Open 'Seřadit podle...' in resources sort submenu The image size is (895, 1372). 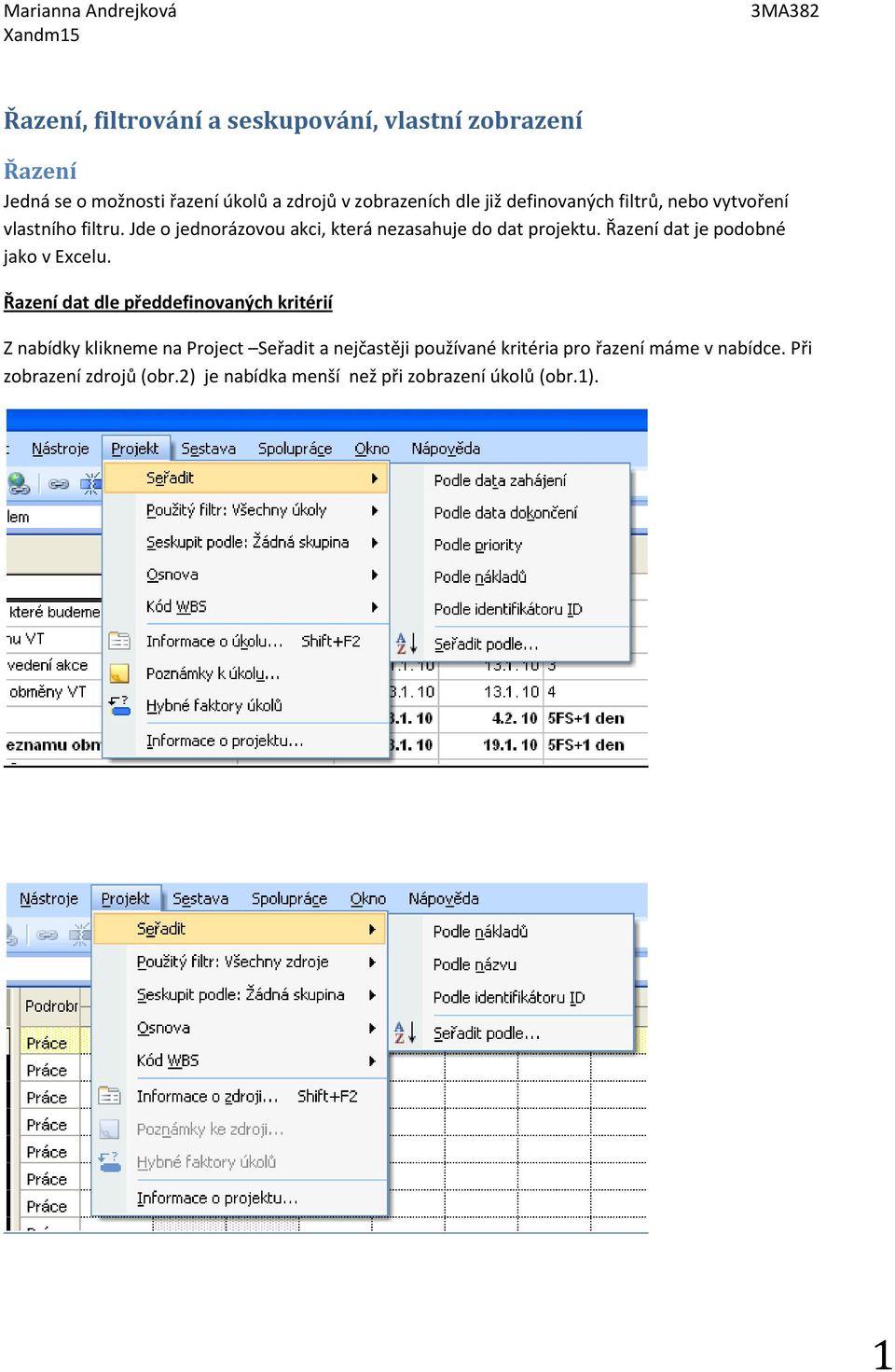pyautogui.click(x=486, y=1033)
